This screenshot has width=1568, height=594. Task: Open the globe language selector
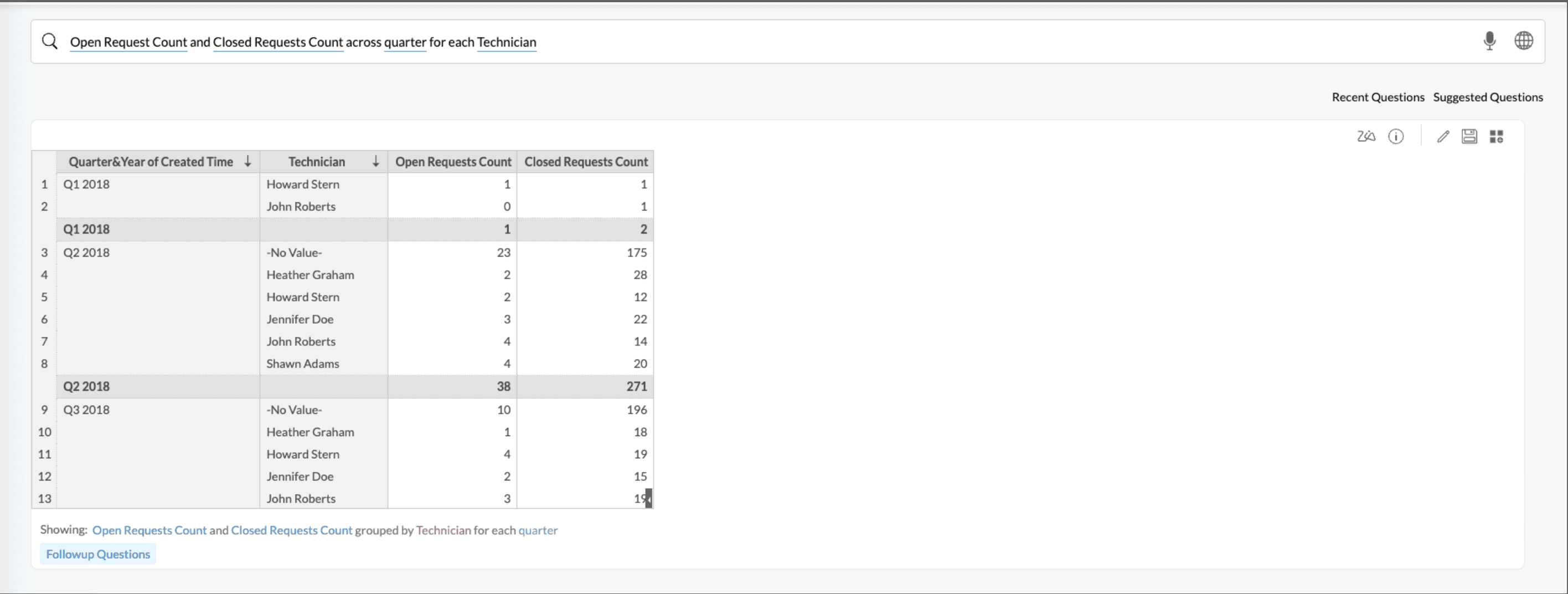1523,41
